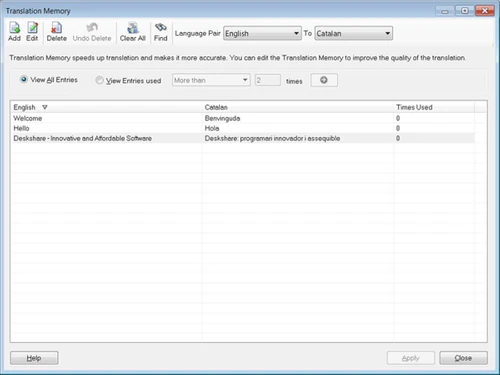Clear All entries from translation memory
The image size is (500, 375).
coord(133,32)
